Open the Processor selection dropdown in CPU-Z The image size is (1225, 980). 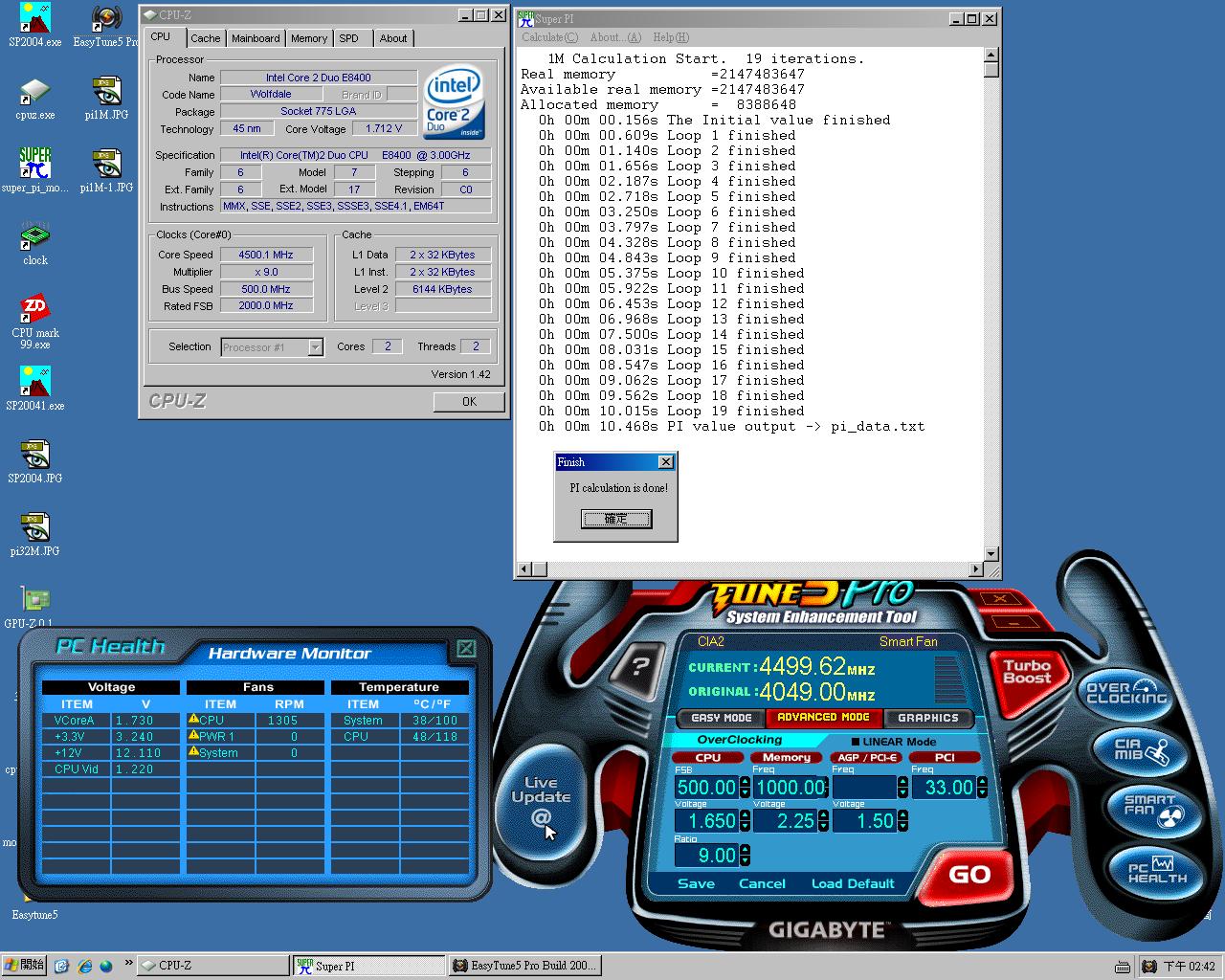pyautogui.click(x=315, y=347)
